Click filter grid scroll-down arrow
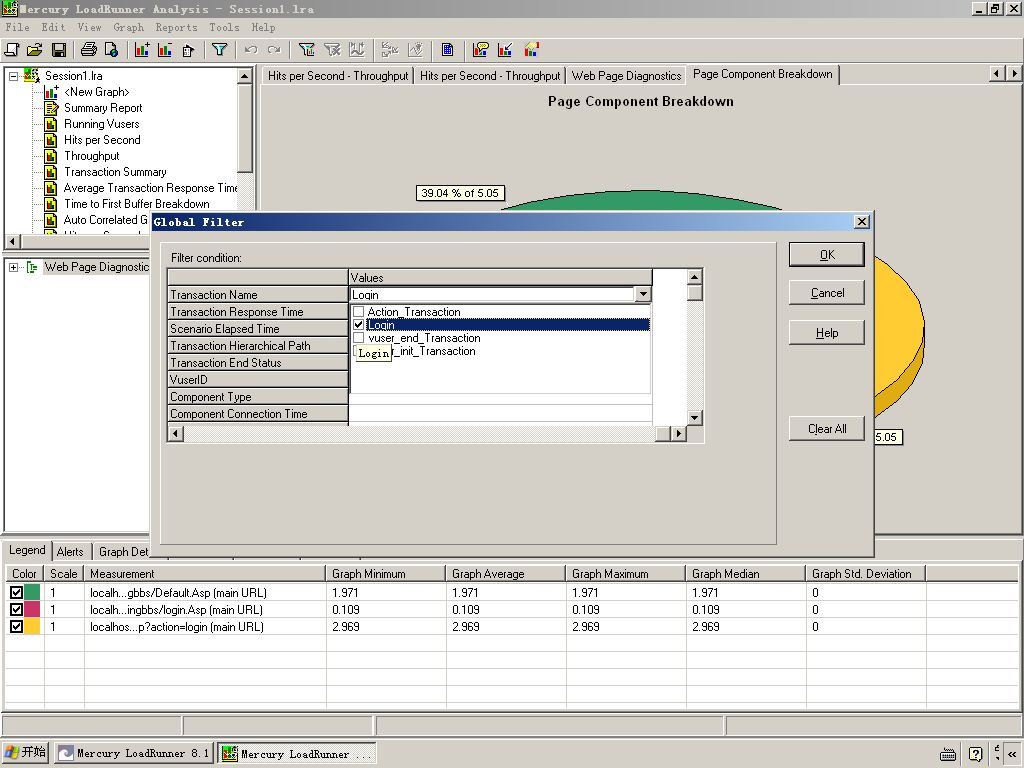The height and width of the screenshot is (768, 1024). [695, 417]
